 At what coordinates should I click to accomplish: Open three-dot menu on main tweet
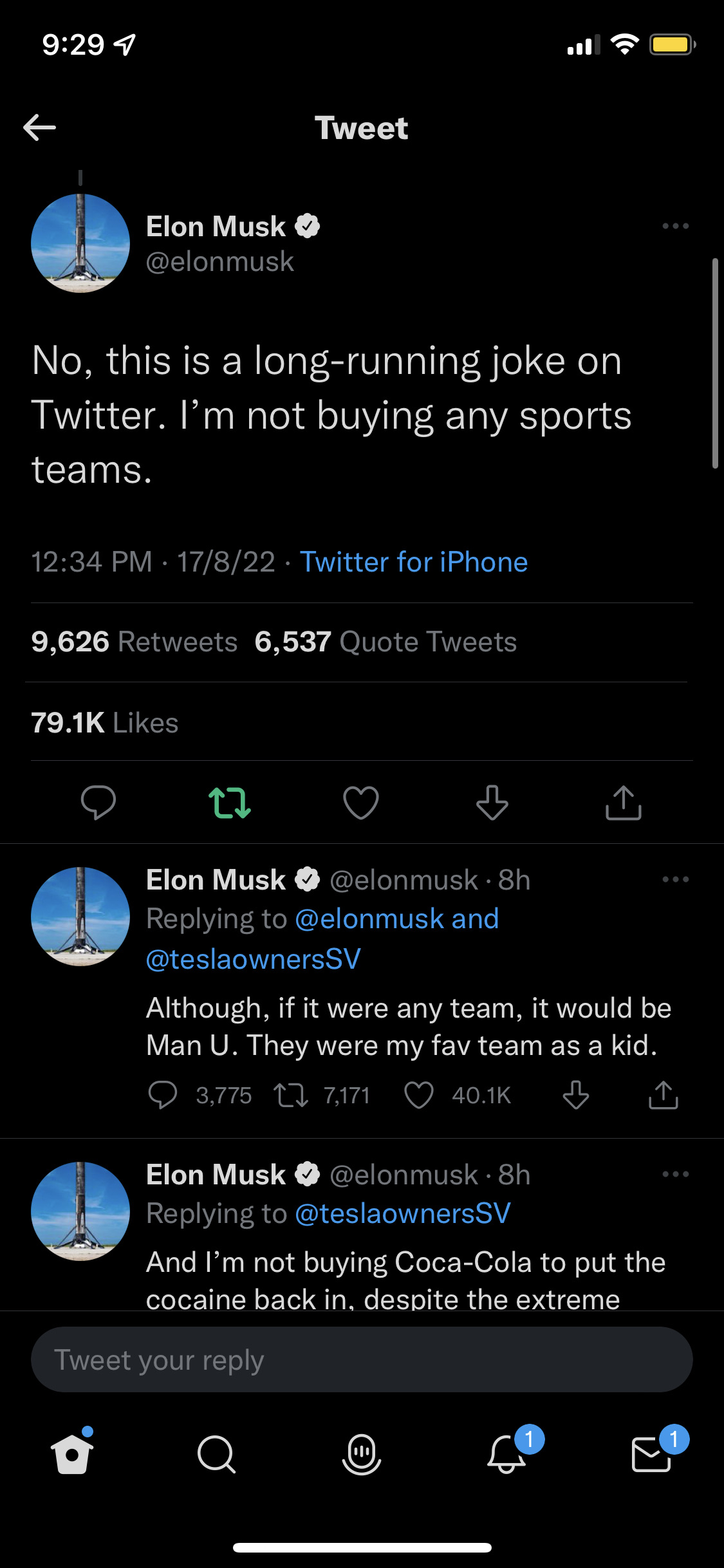pos(675,226)
